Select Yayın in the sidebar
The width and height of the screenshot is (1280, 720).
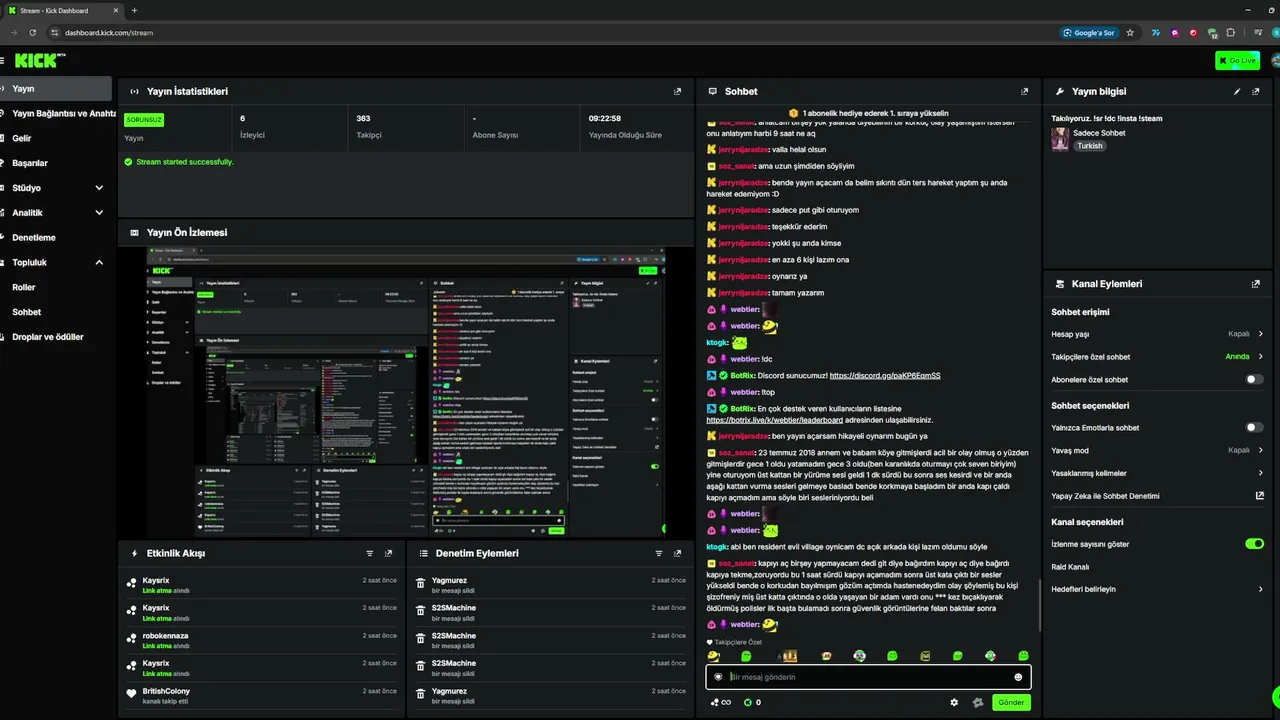pyautogui.click(x=55, y=89)
